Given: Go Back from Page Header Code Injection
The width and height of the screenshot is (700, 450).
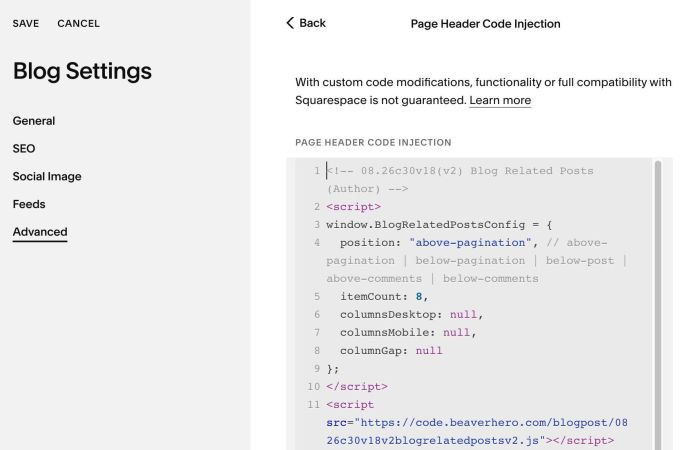Looking at the screenshot, I should [306, 23].
